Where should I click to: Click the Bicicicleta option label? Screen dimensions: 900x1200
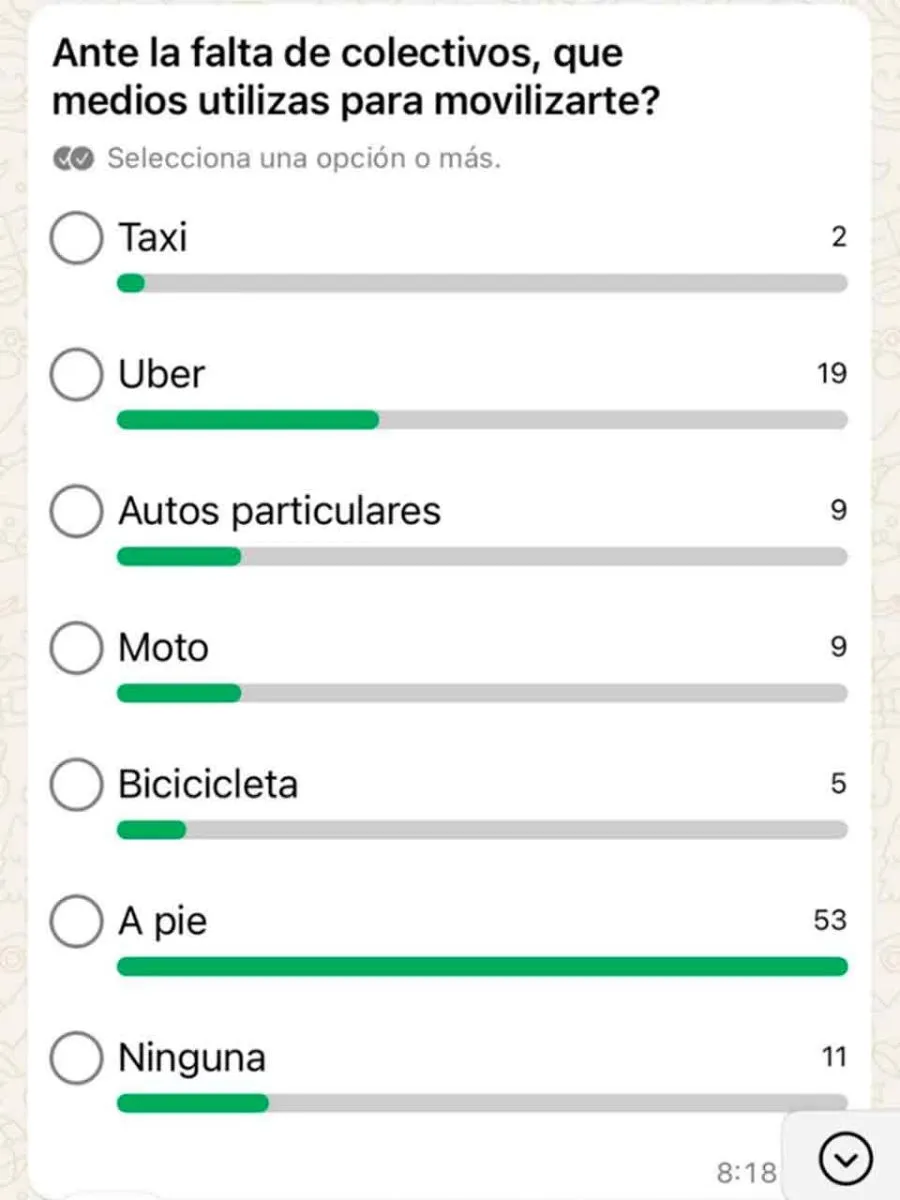[208, 784]
